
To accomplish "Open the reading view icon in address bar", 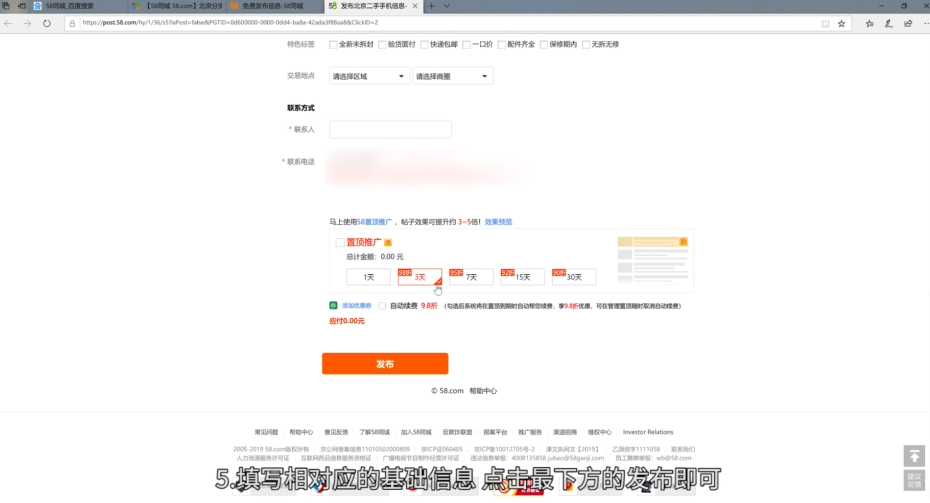I will tap(825, 23).
